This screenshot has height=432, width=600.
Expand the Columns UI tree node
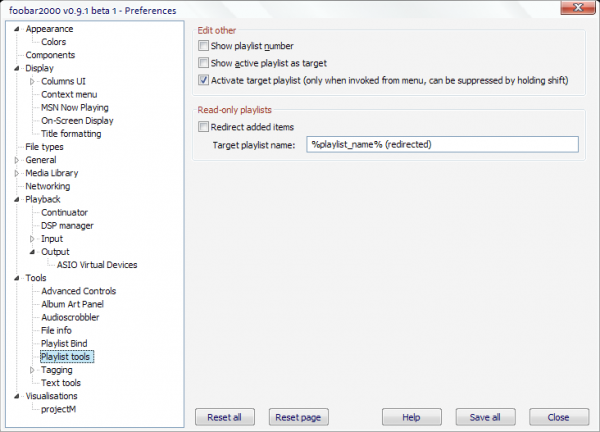click(x=32, y=81)
